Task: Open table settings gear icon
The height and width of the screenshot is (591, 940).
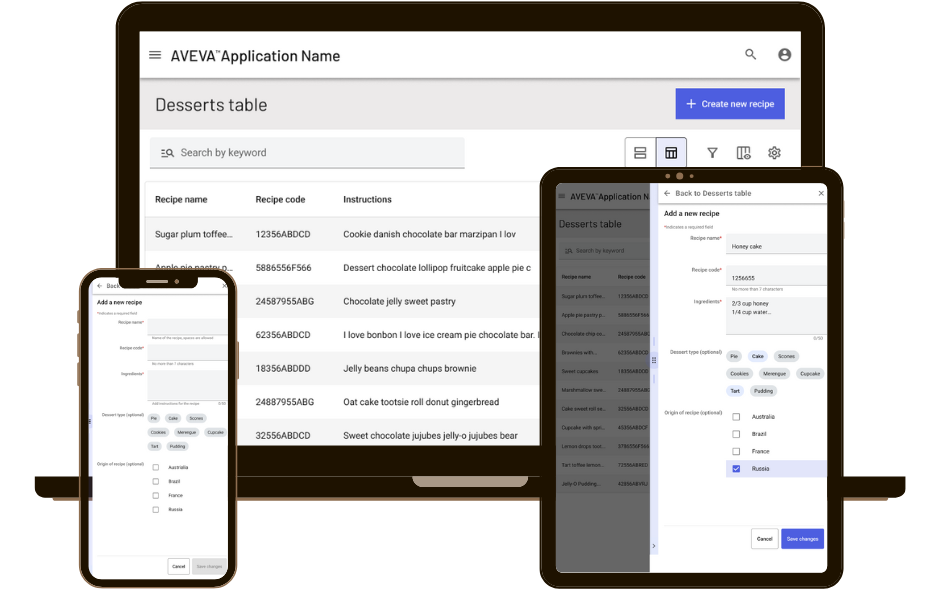Action: pos(775,153)
